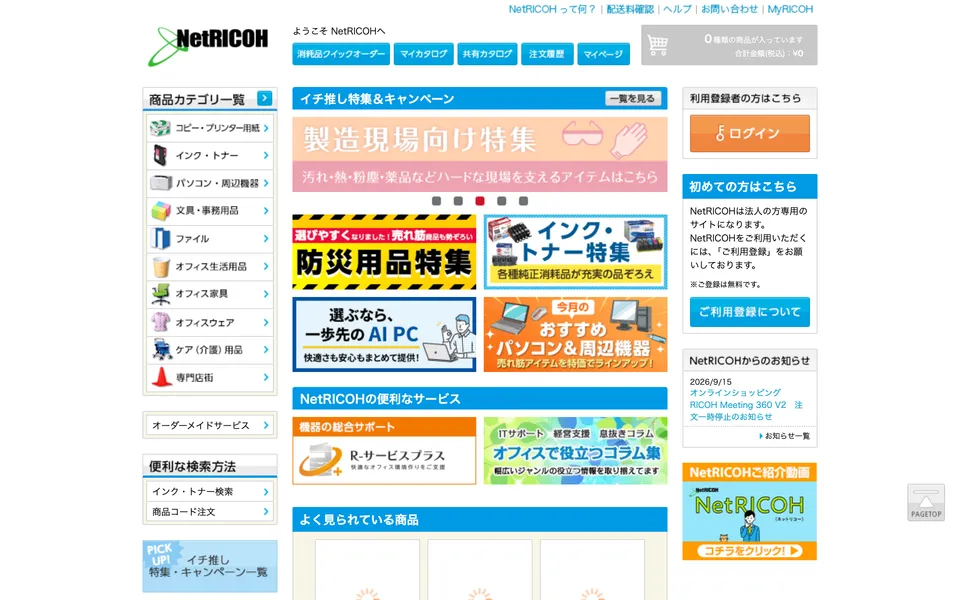The width and height of the screenshot is (960, 600).
Task: Click ご利用登録について button
Action: [x=749, y=312]
